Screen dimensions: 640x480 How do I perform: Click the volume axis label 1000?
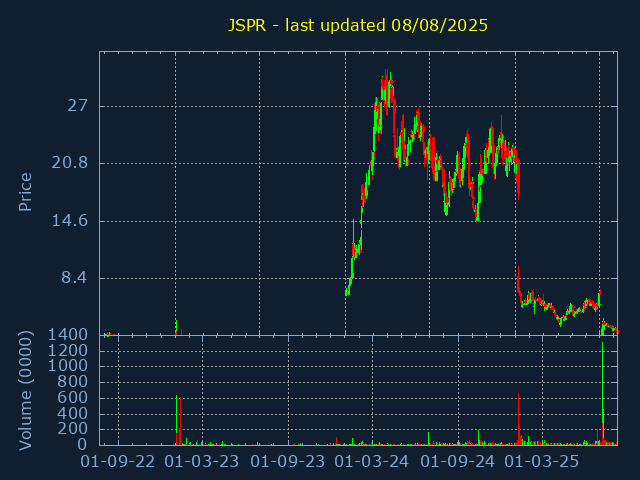[x=68, y=366]
